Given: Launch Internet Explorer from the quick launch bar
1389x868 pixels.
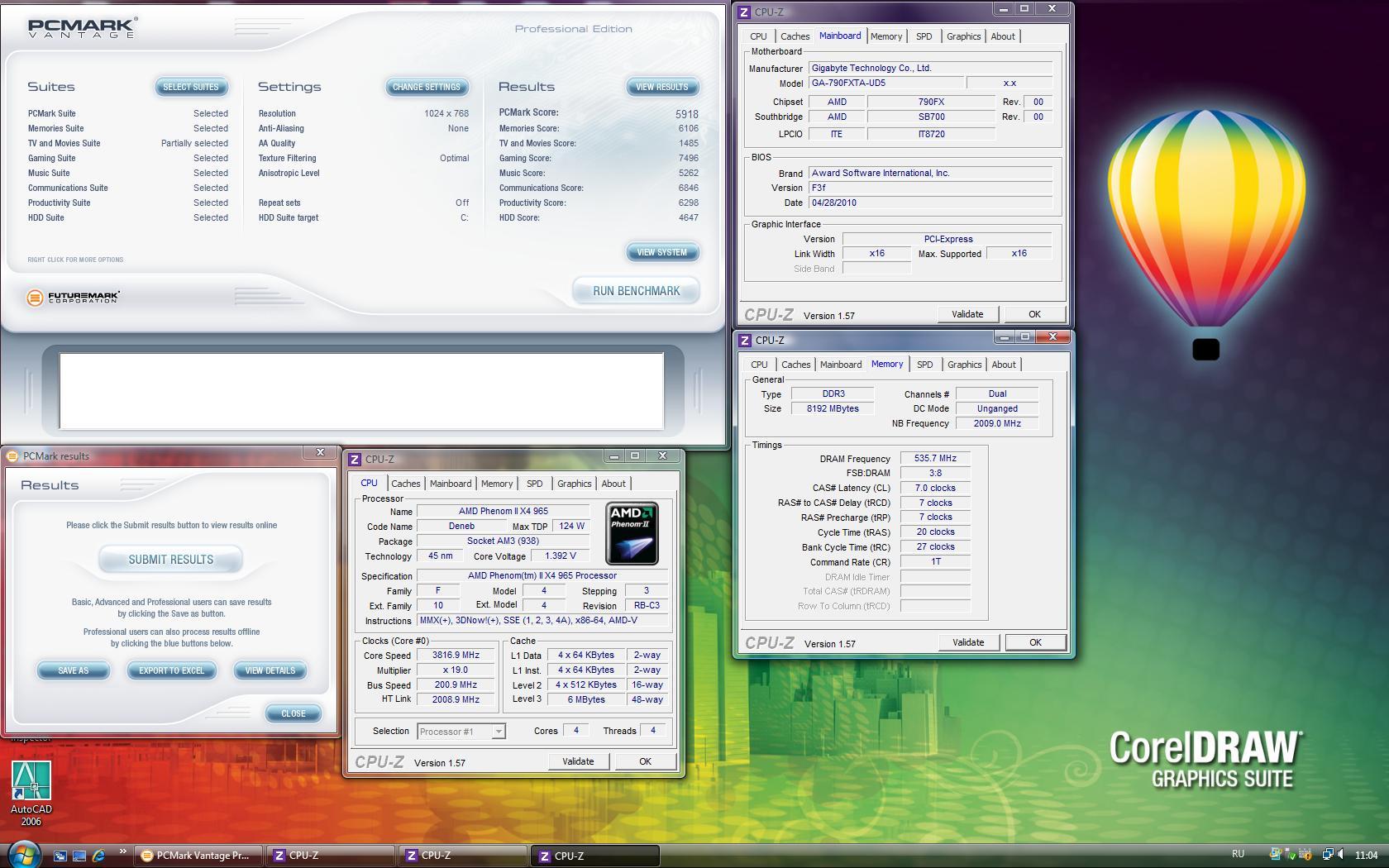Looking at the screenshot, I should [98, 856].
